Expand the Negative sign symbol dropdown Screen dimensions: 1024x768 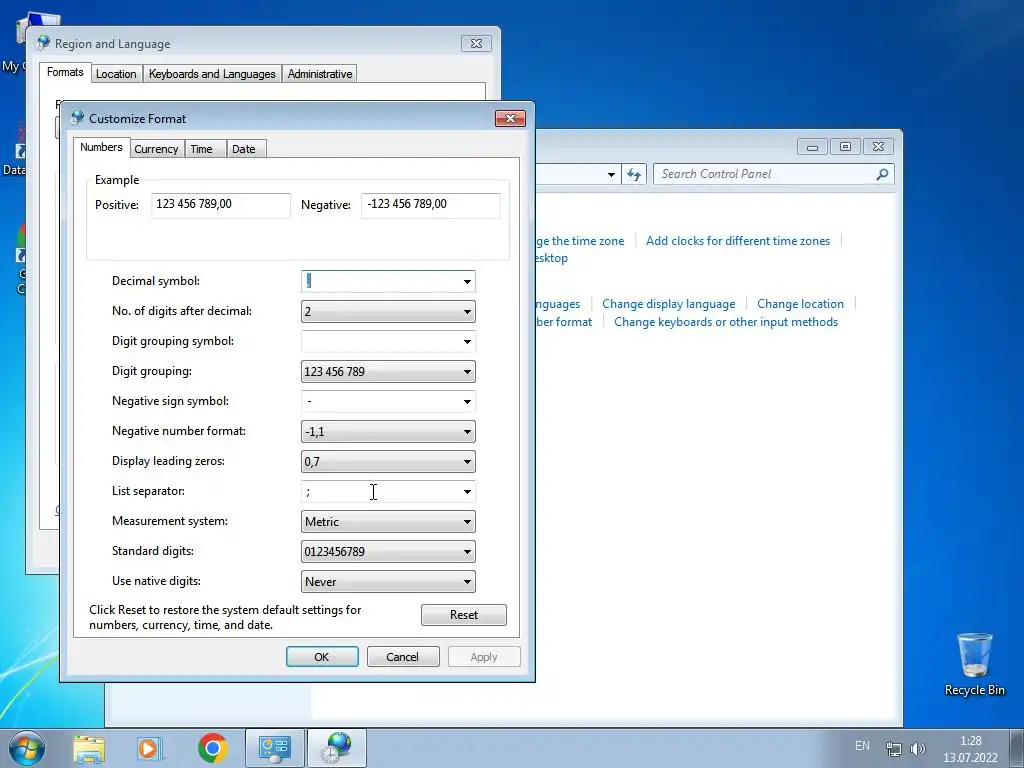467,402
